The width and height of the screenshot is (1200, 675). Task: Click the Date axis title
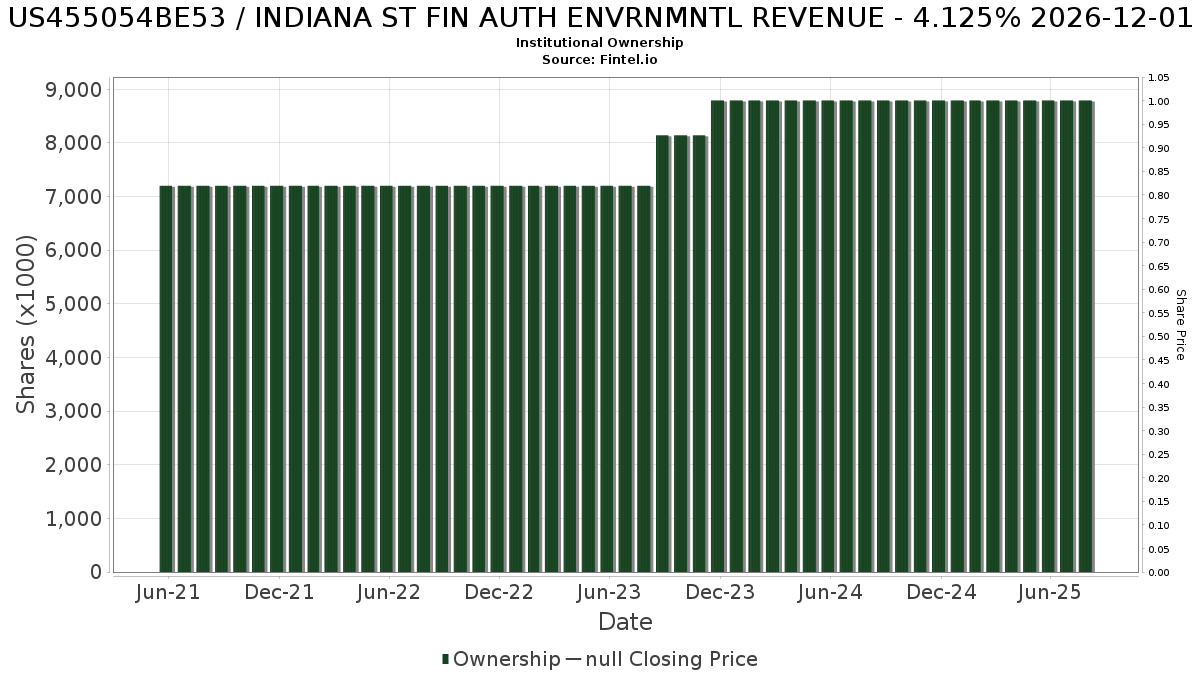pos(625,622)
